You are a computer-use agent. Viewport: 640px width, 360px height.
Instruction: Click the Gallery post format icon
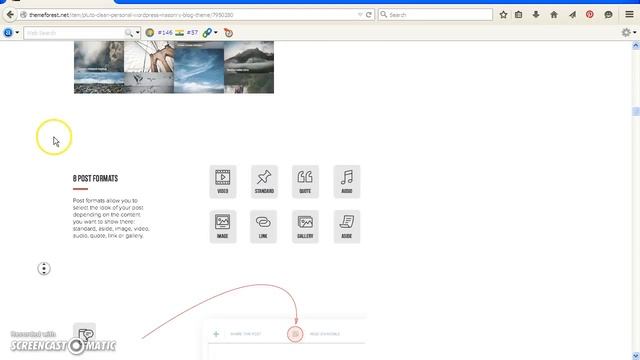[305, 227]
